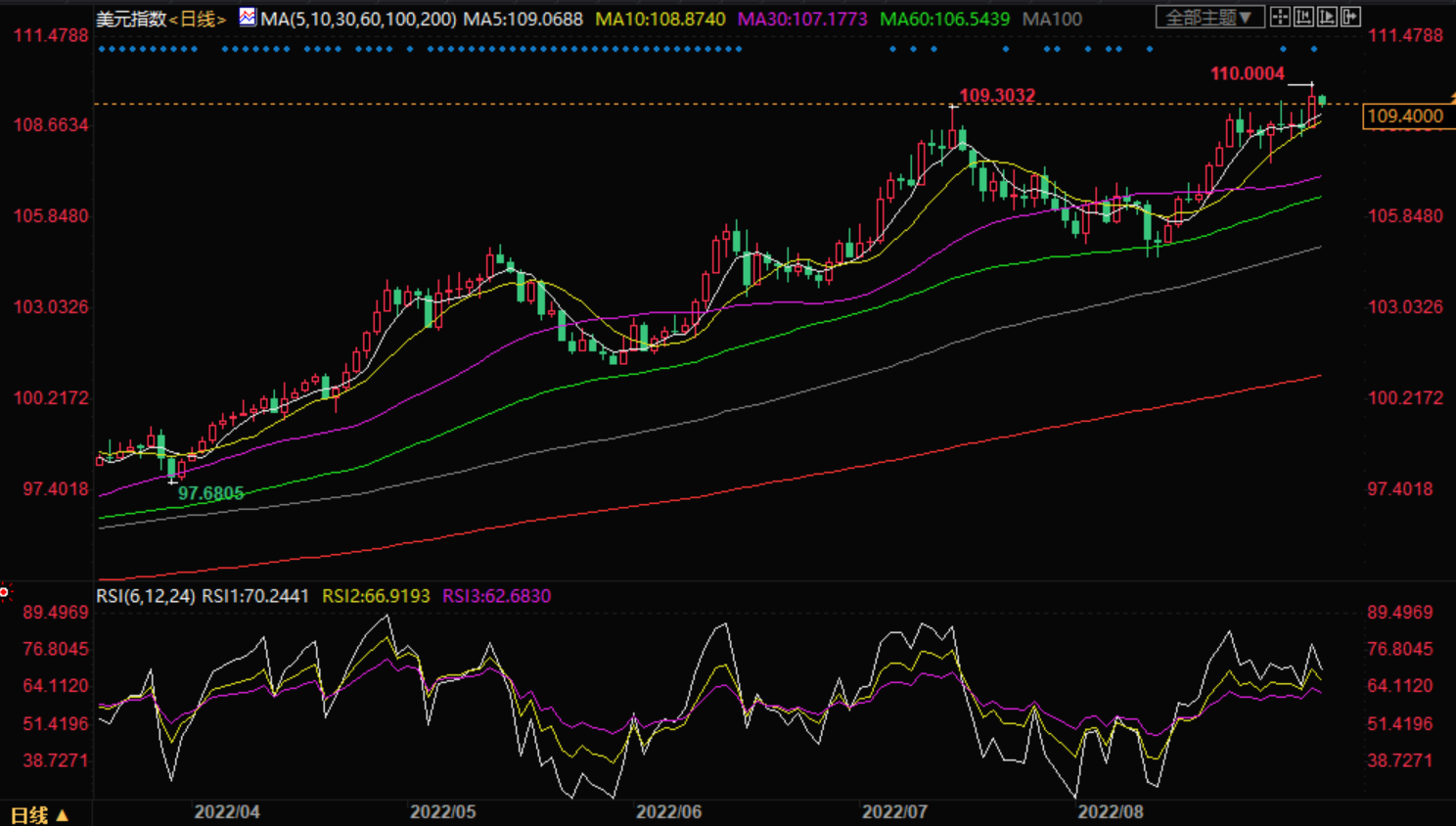Click the range measurement icon in toolbar

1303,17
